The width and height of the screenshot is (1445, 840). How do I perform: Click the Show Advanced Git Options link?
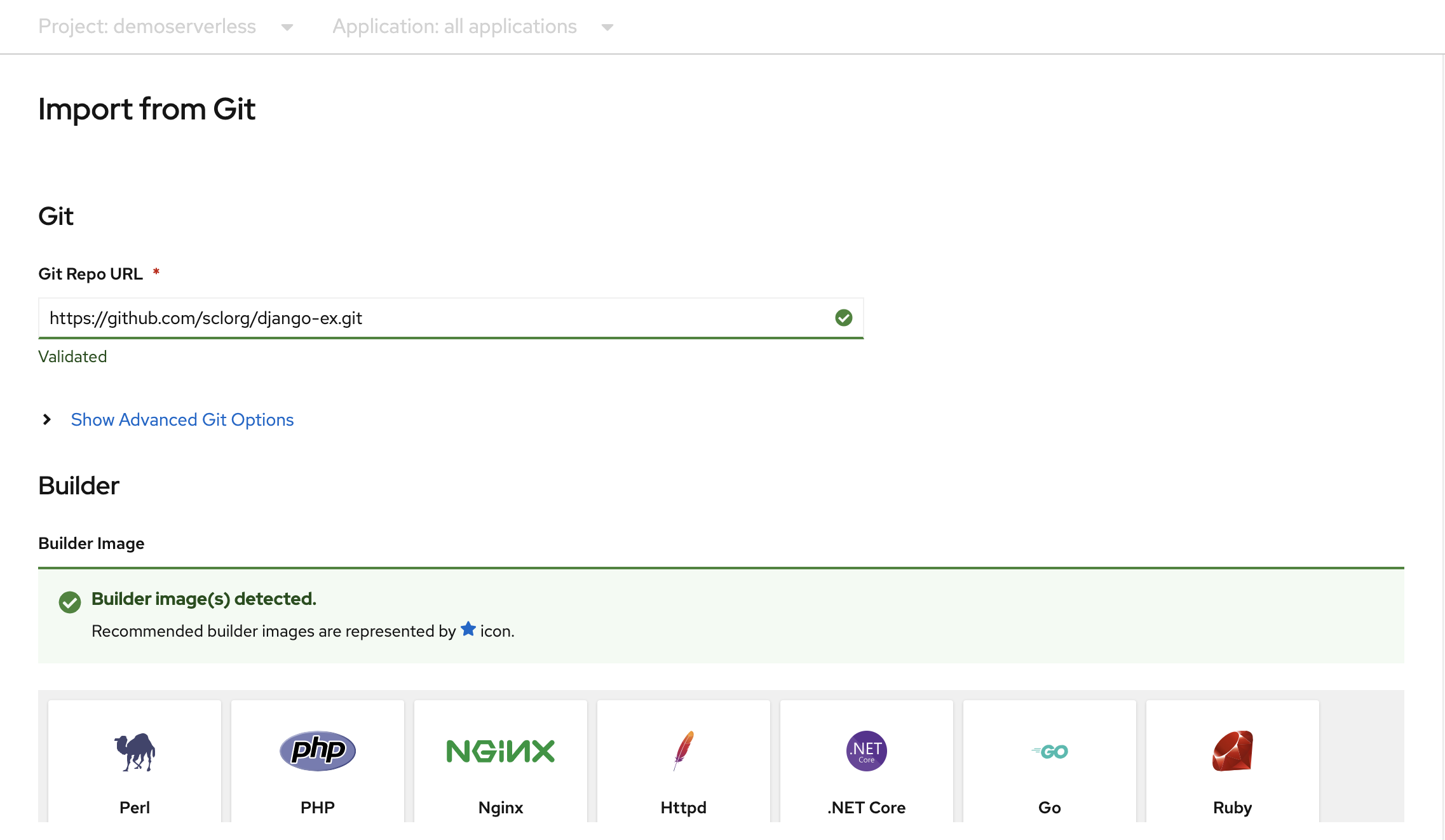click(x=181, y=419)
